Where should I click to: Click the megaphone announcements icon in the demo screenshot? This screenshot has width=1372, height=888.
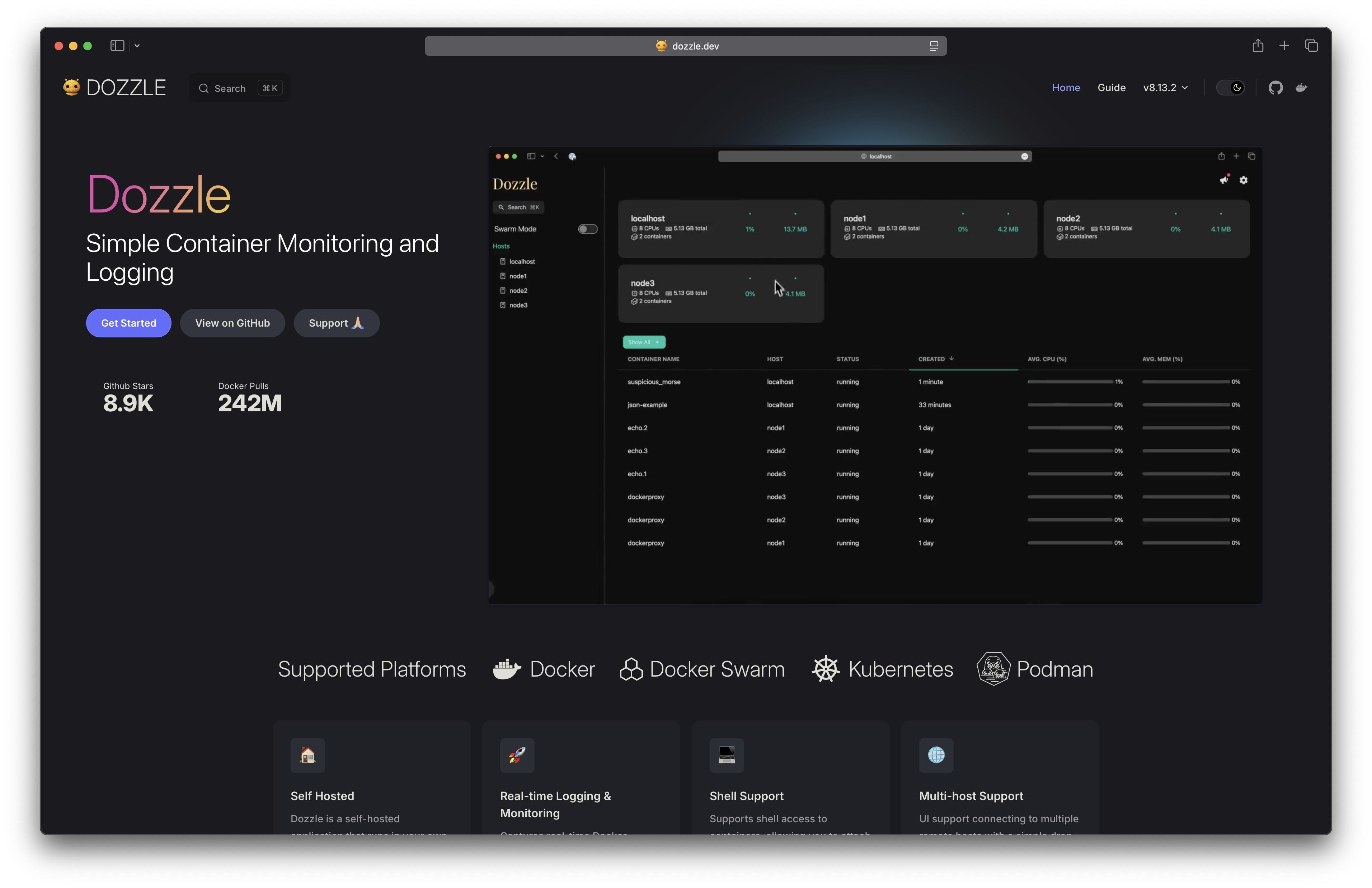(x=1224, y=180)
